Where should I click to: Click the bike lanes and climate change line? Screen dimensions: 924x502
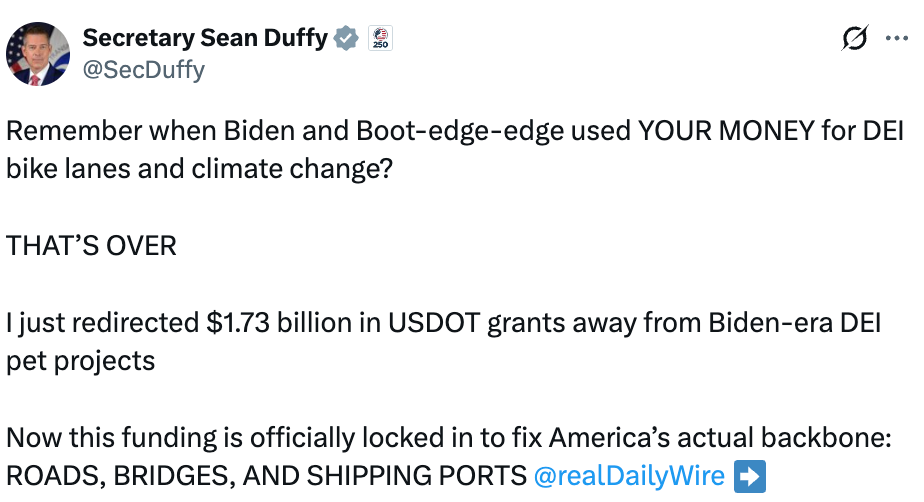199,169
